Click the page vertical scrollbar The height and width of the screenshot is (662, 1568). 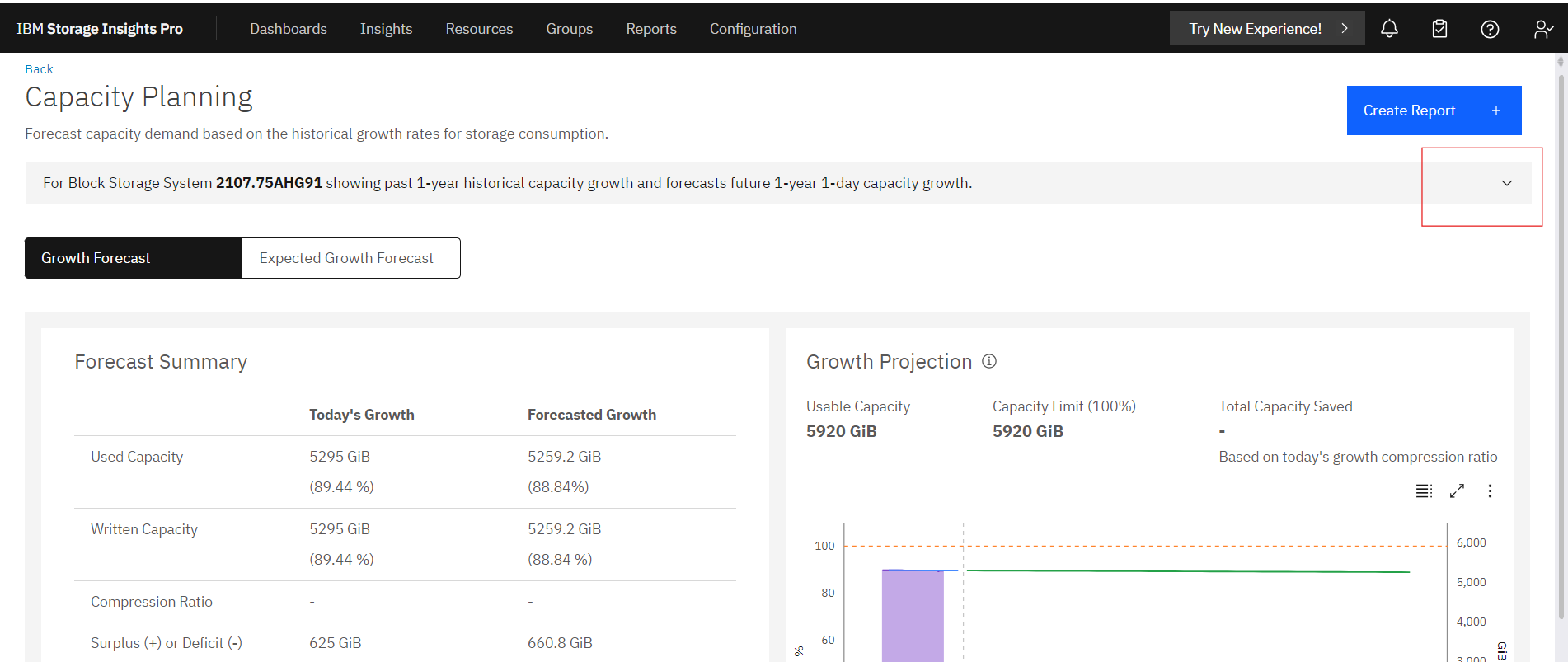1561,346
